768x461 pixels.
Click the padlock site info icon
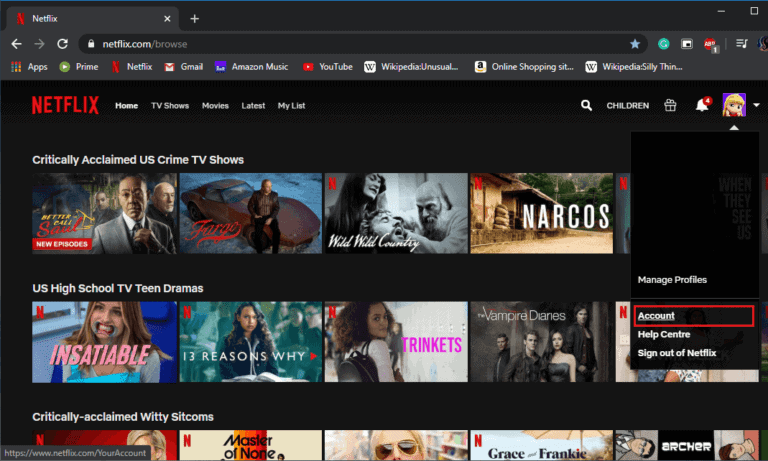[x=91, y=44]
